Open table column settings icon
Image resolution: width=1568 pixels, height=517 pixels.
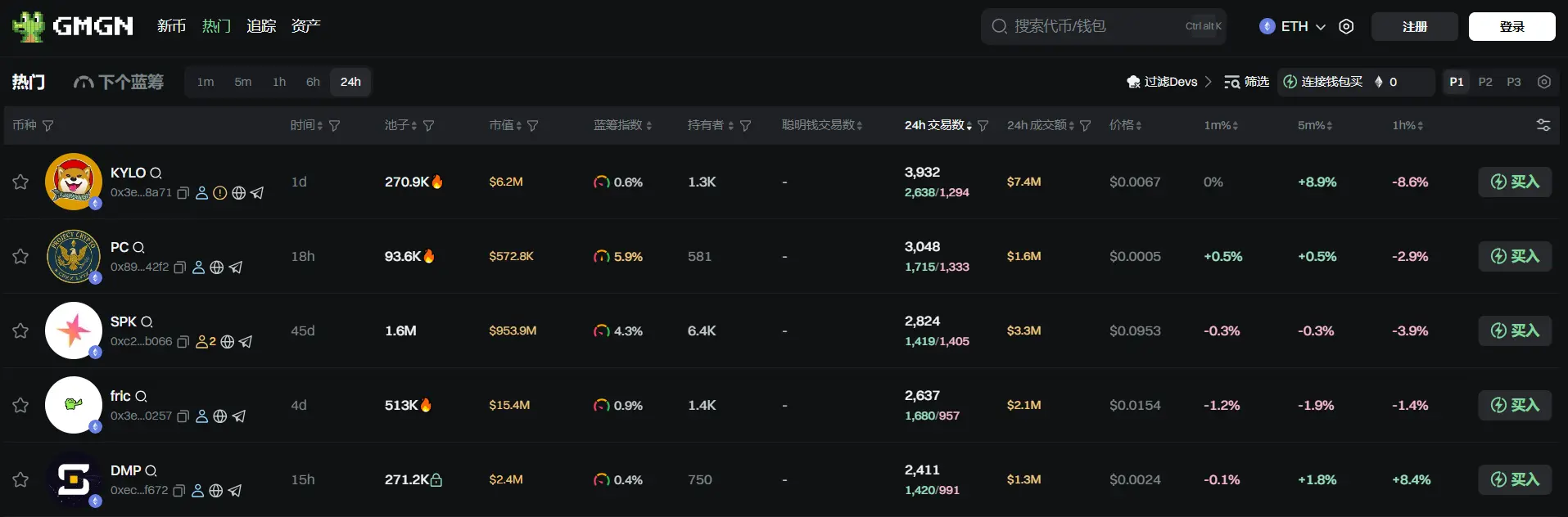point(1543,125)
